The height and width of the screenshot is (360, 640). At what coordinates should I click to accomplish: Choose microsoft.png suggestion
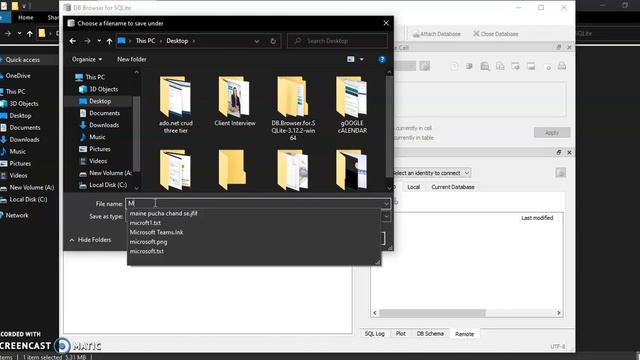[149, 242]
